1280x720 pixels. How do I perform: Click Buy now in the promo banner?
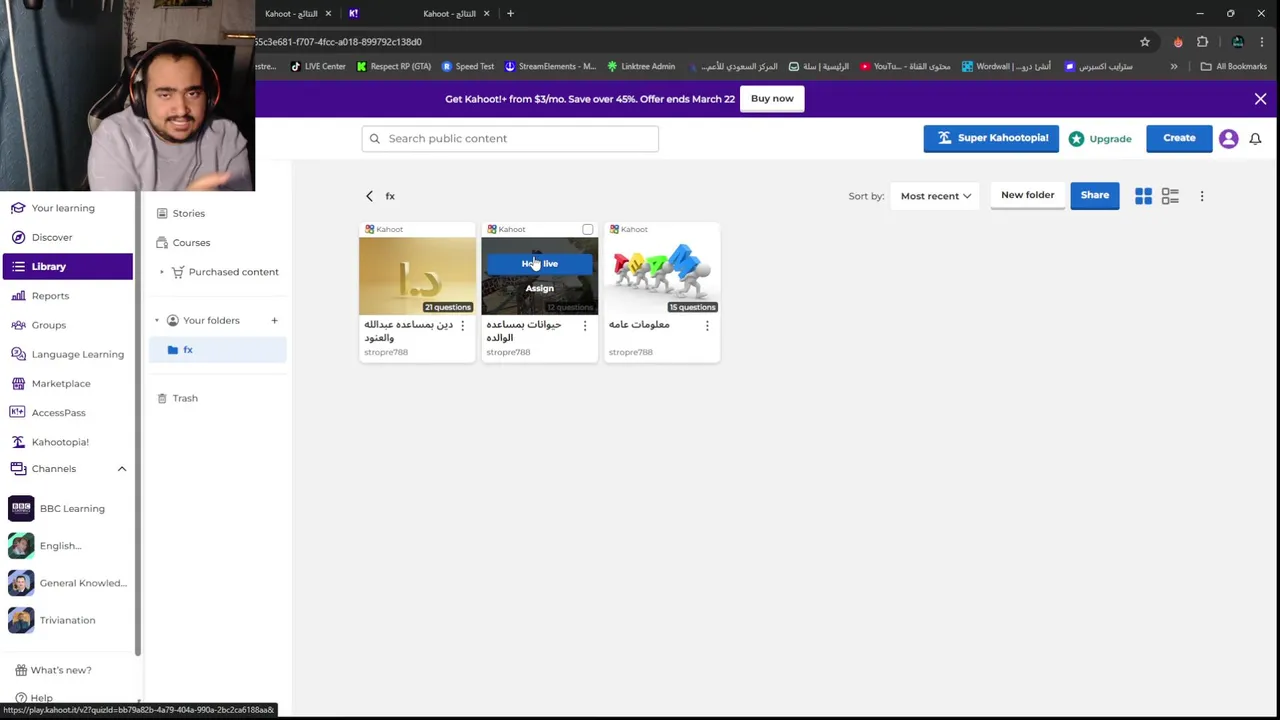pos(772,99)
